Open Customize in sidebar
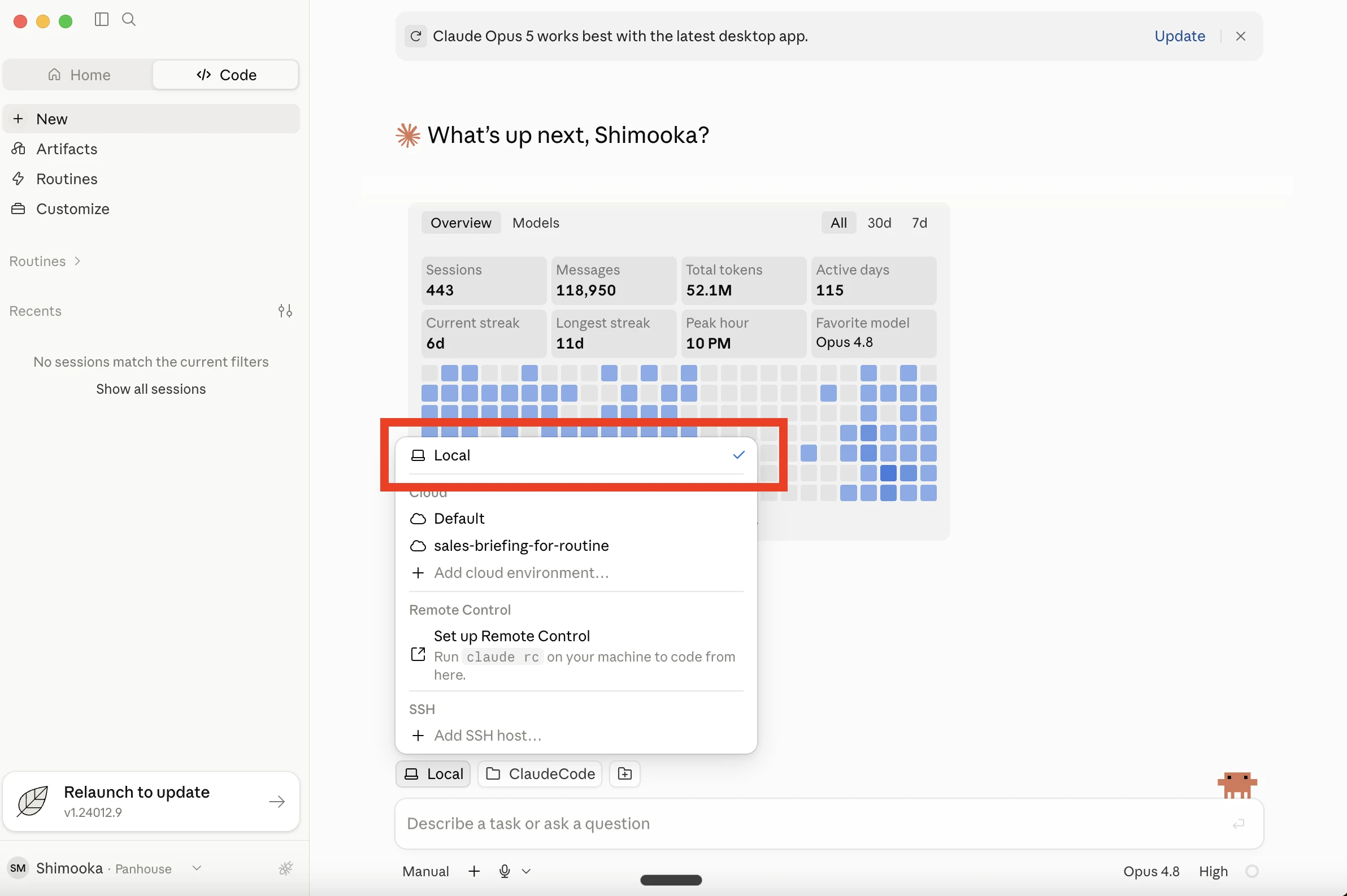1347x896 pixels. pos(151,209)
